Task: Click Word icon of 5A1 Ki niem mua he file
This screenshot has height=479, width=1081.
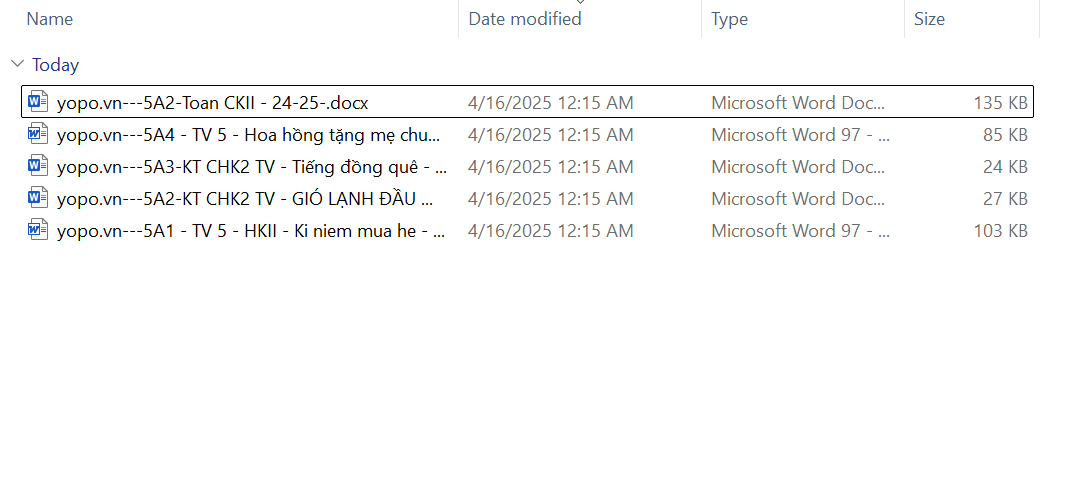Action: [x=38, y=230]
